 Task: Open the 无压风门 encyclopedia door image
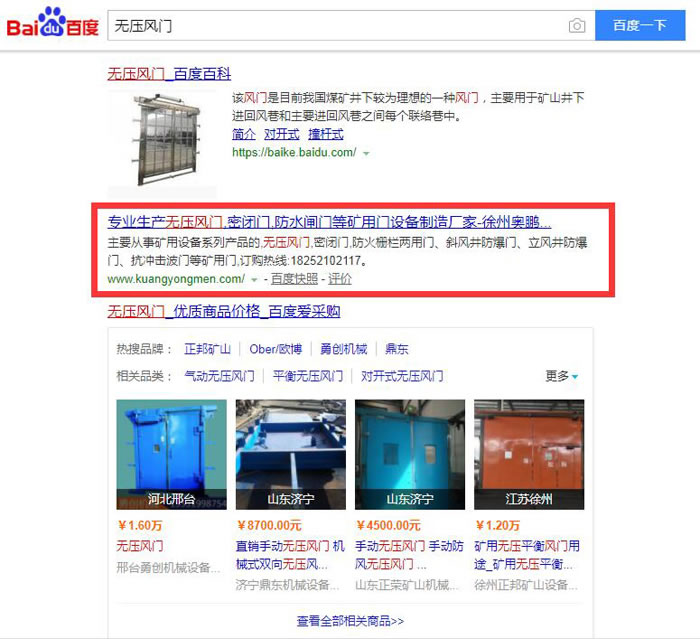pyautogui.click(x=162, y=141)
